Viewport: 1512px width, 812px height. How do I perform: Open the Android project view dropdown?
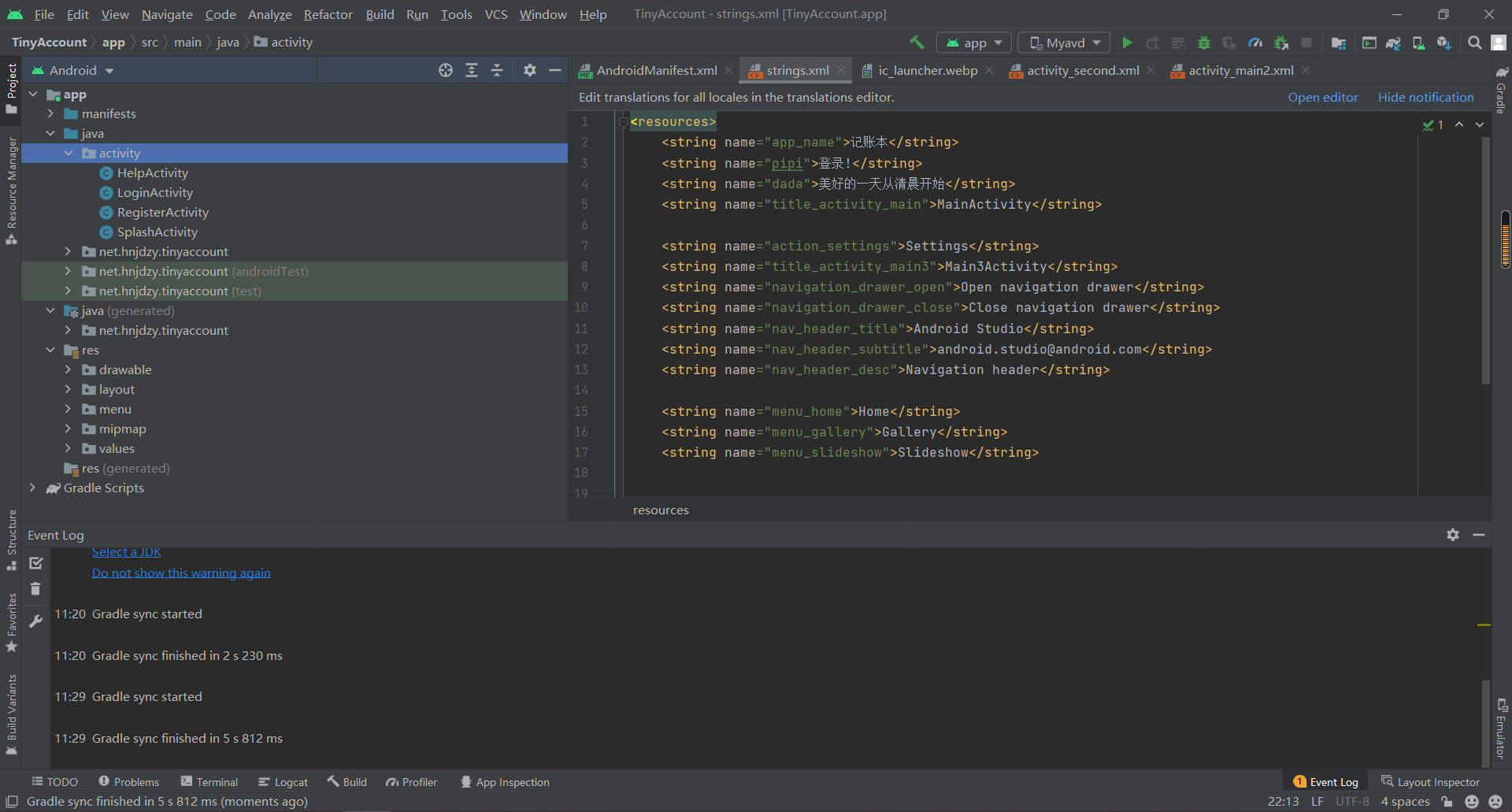(x=72, y=70)
